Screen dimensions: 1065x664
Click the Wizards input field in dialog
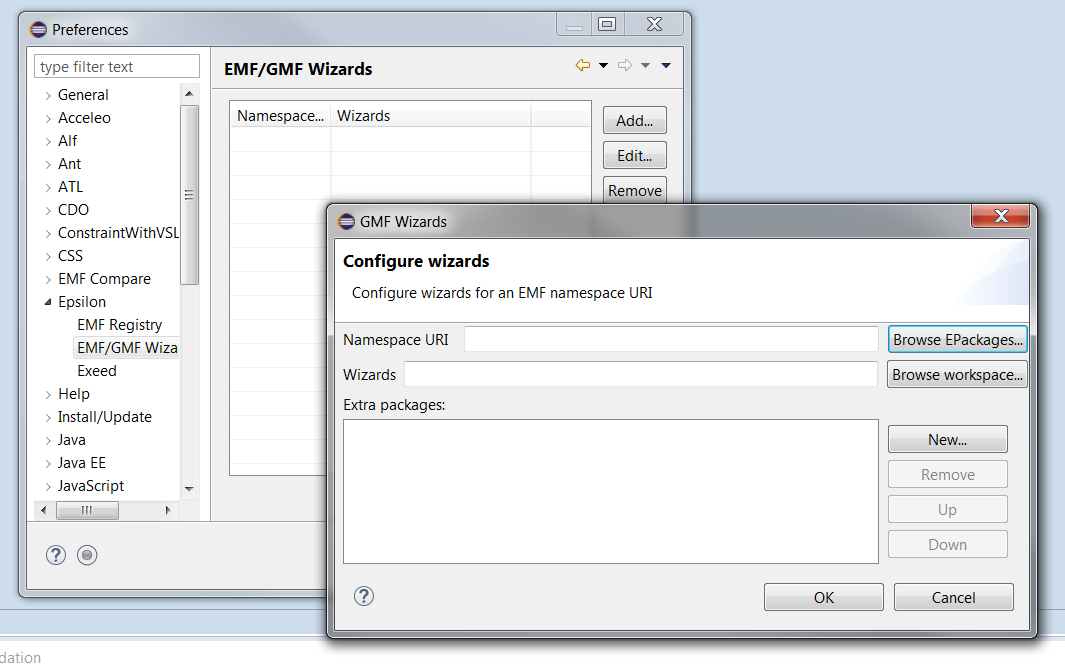pos(640,374)
